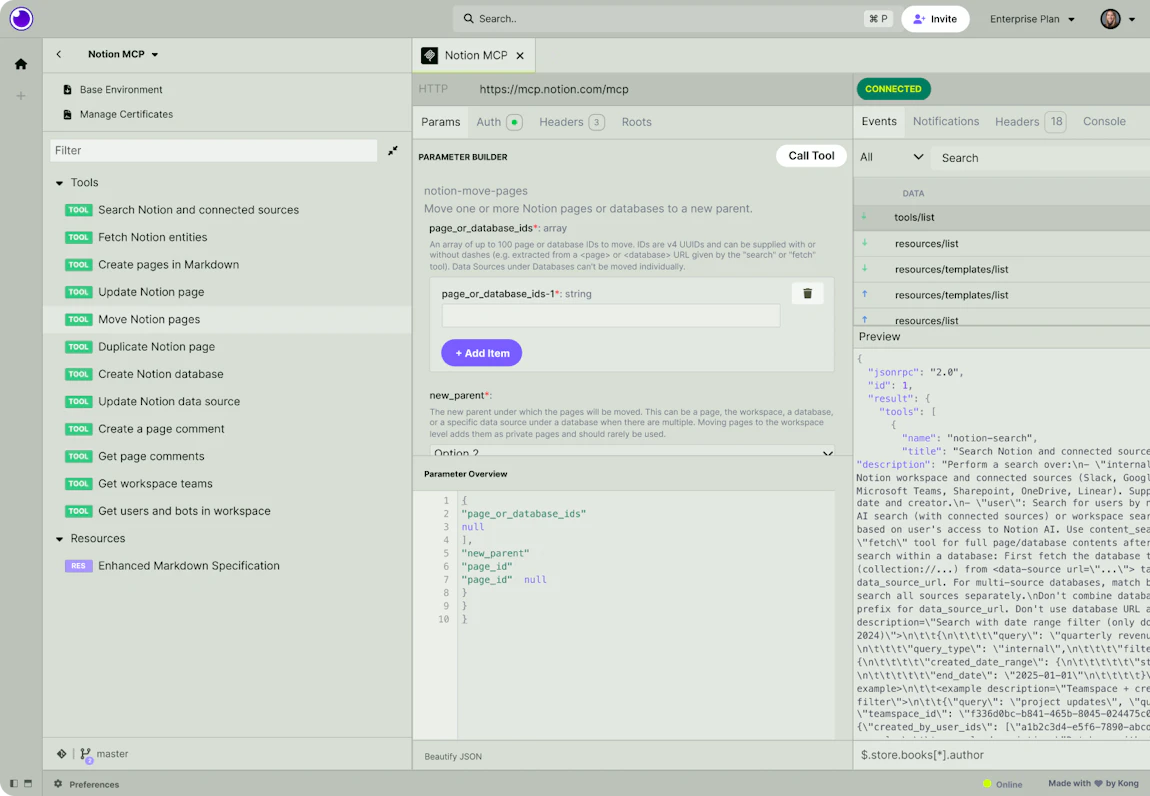Collapse the Tools tree section

(x=59, y=183)
